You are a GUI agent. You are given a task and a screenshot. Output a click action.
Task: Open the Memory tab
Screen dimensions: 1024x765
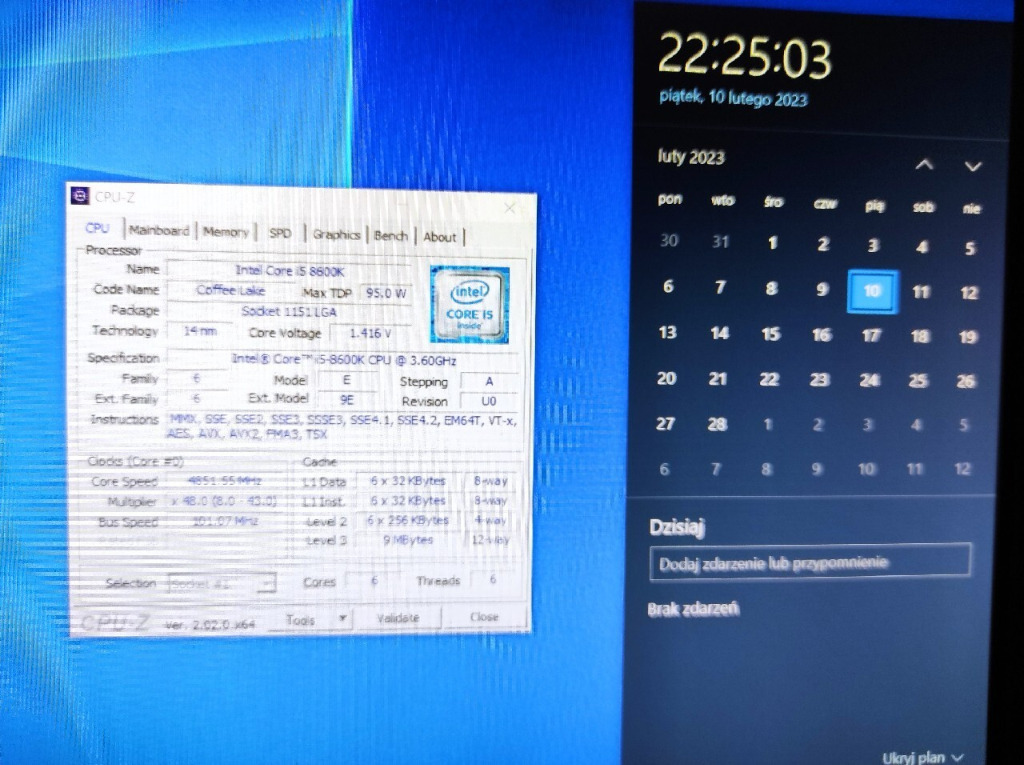pyautogui.click(x=225, y=232)
